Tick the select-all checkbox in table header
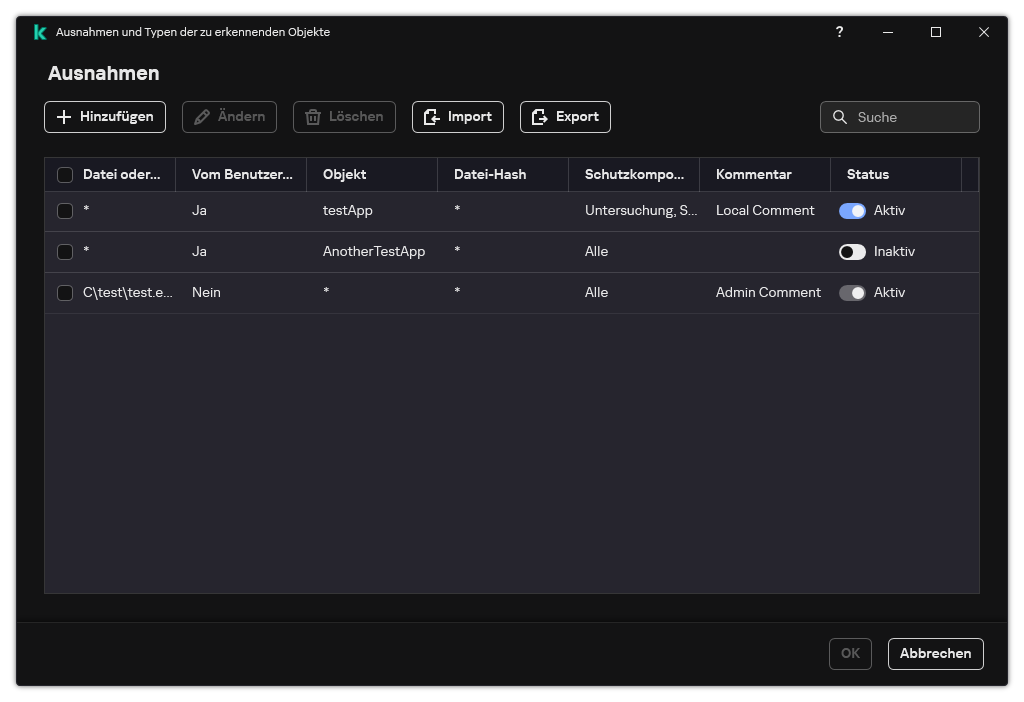Screen dimensions: 1024x702 pos(65,175)
